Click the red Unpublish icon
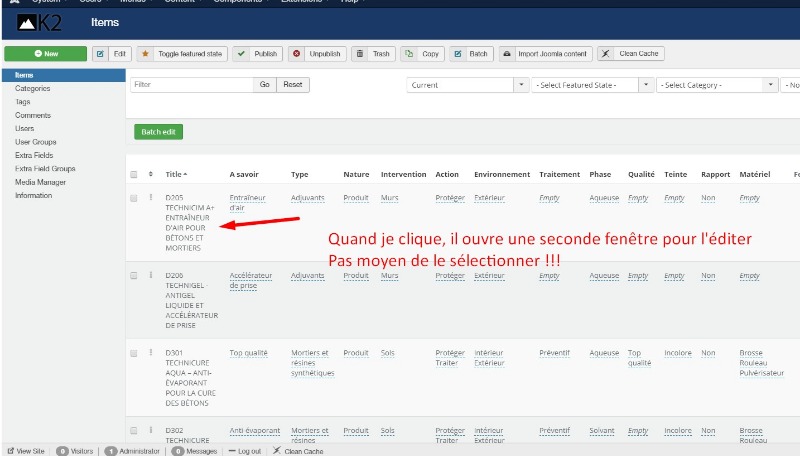The image size is (800, 456). point(296,54)
